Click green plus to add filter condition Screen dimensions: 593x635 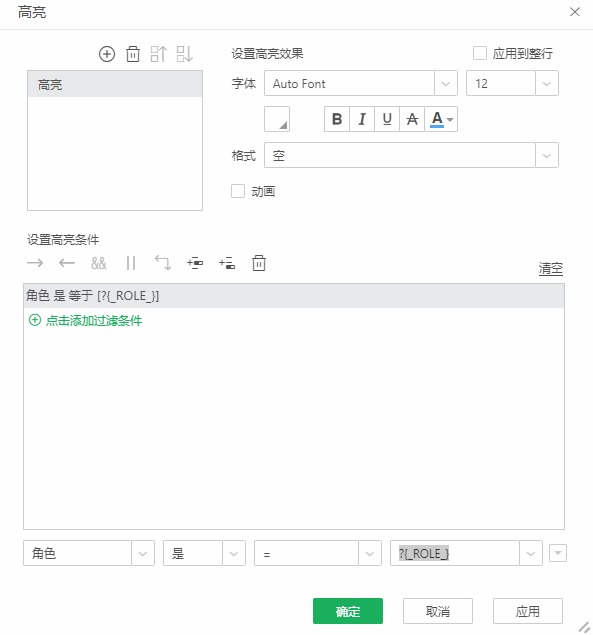coord(35,320)
